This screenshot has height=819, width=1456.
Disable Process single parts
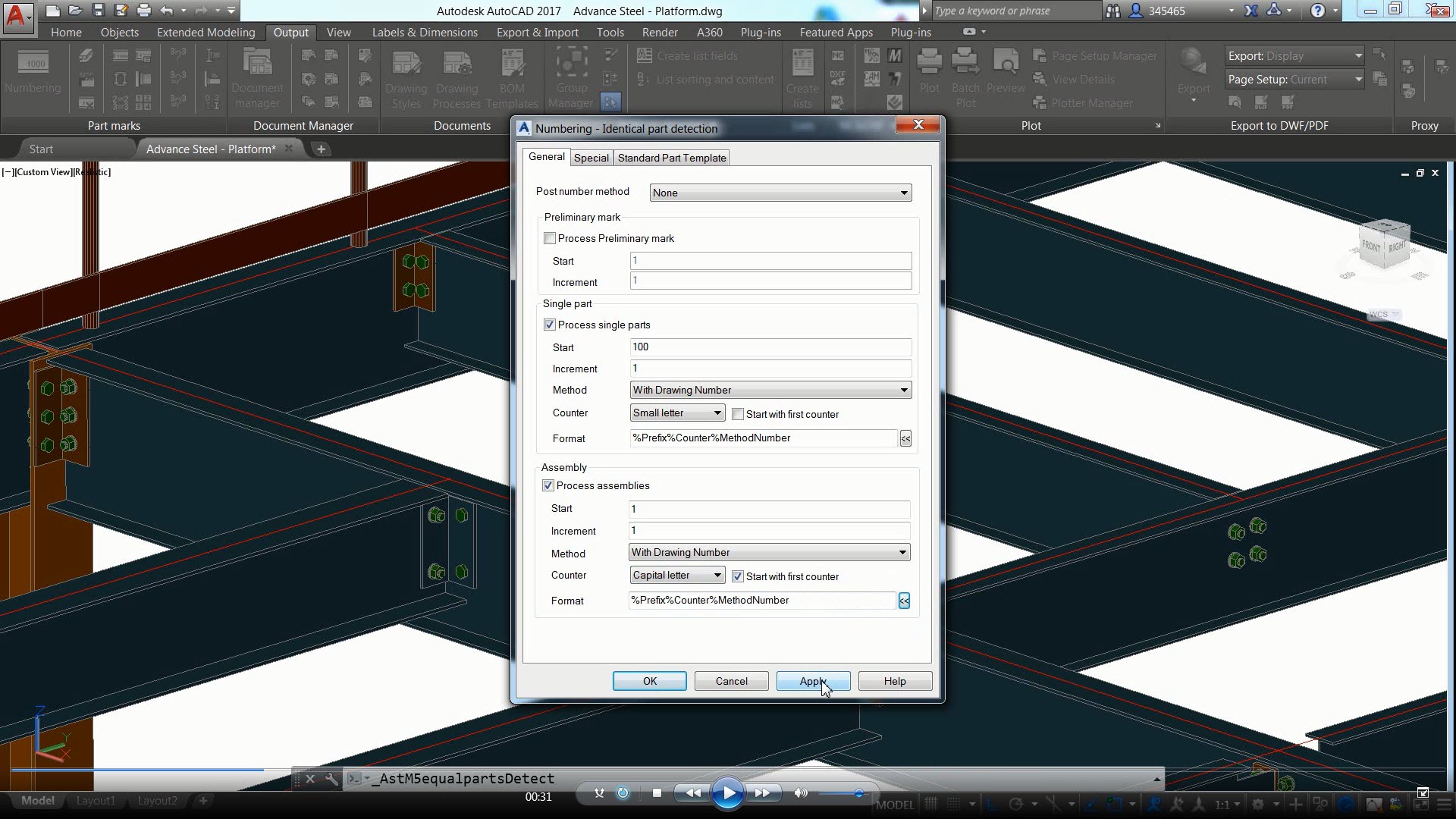[x=549, y=325]
